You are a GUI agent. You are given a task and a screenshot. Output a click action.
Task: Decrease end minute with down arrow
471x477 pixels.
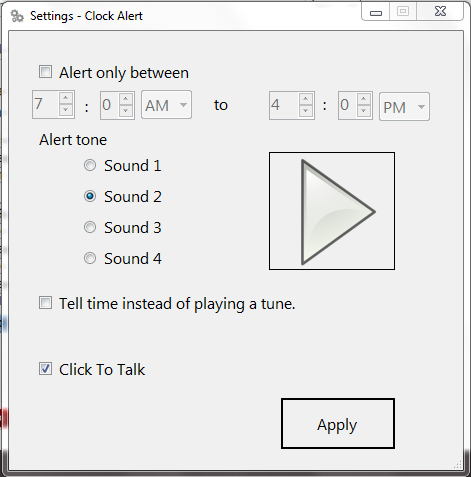pos(364,111)
